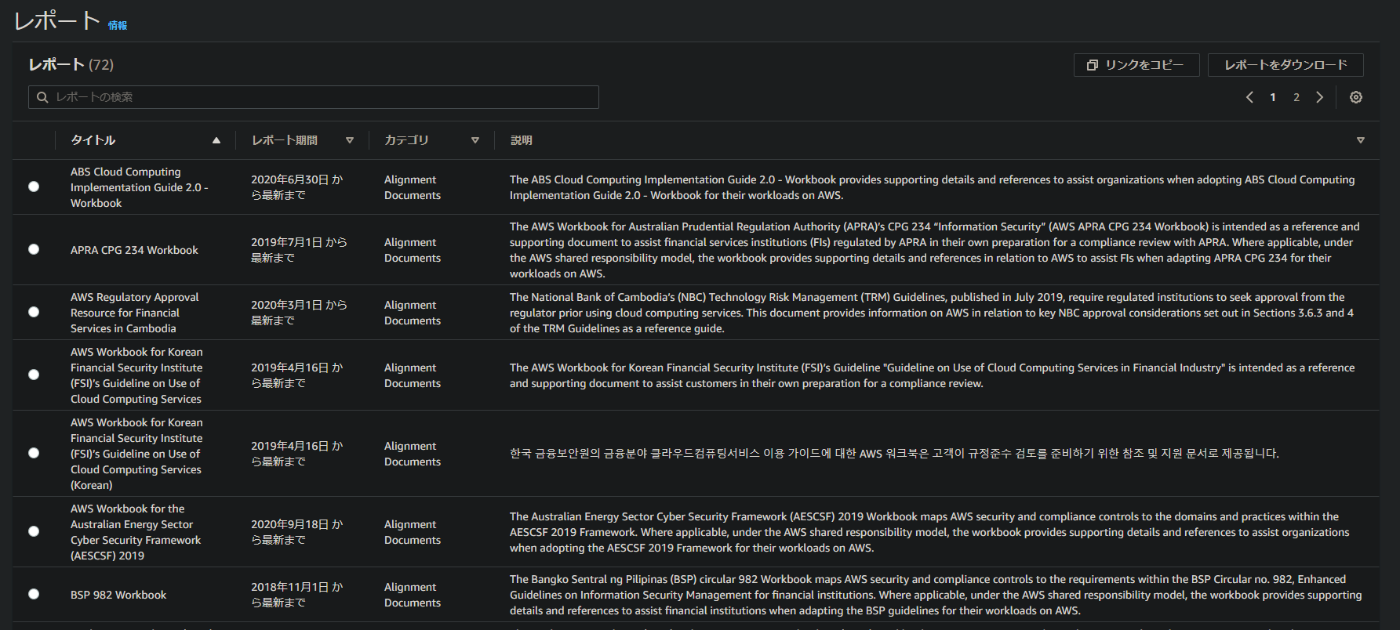Screen dimensions: 1400x630
Task: Click Korean-language description text
Action: click(x=894, y=453)
